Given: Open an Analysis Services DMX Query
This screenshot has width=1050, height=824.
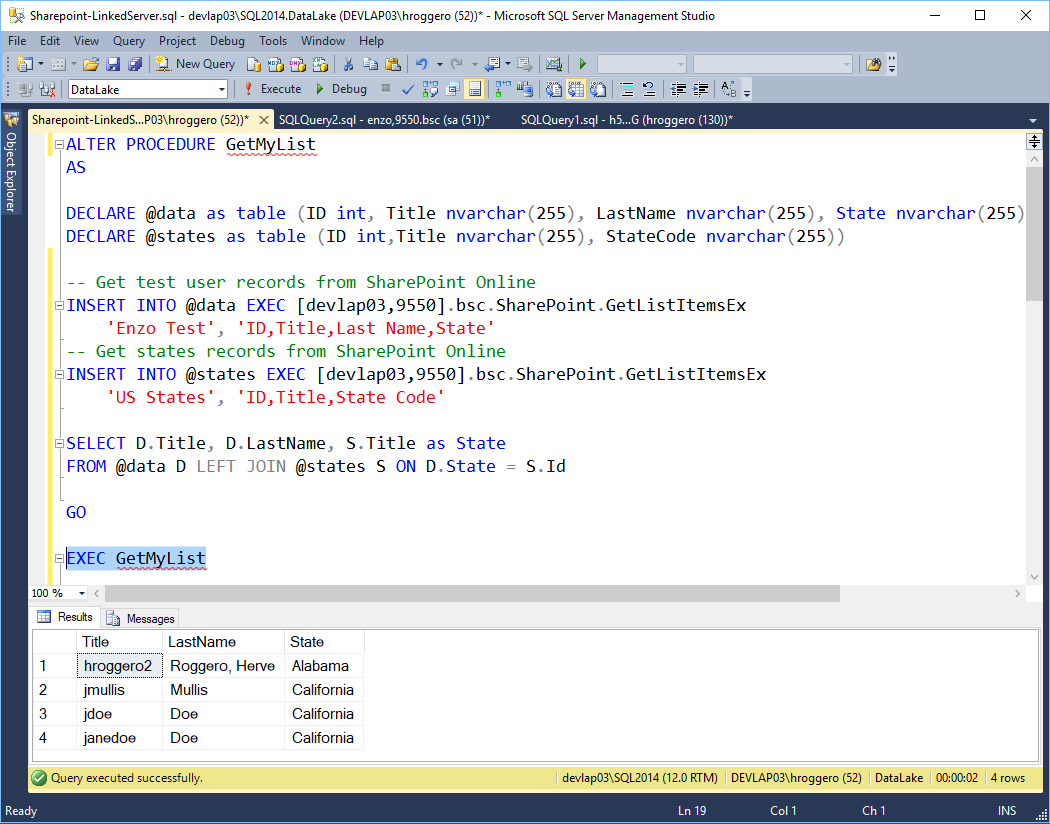Looking at the screenshot, I should pos(298,64).
